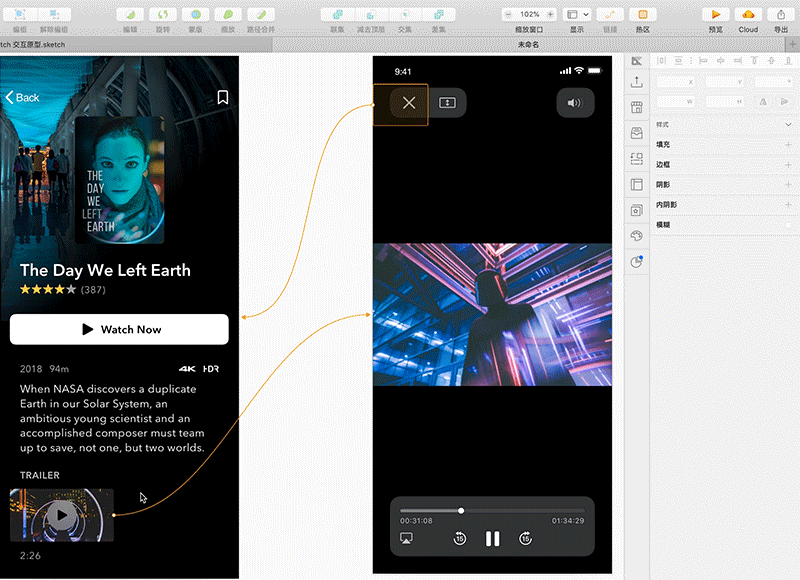Select the sci-fi video frame image

coord(492,315)
